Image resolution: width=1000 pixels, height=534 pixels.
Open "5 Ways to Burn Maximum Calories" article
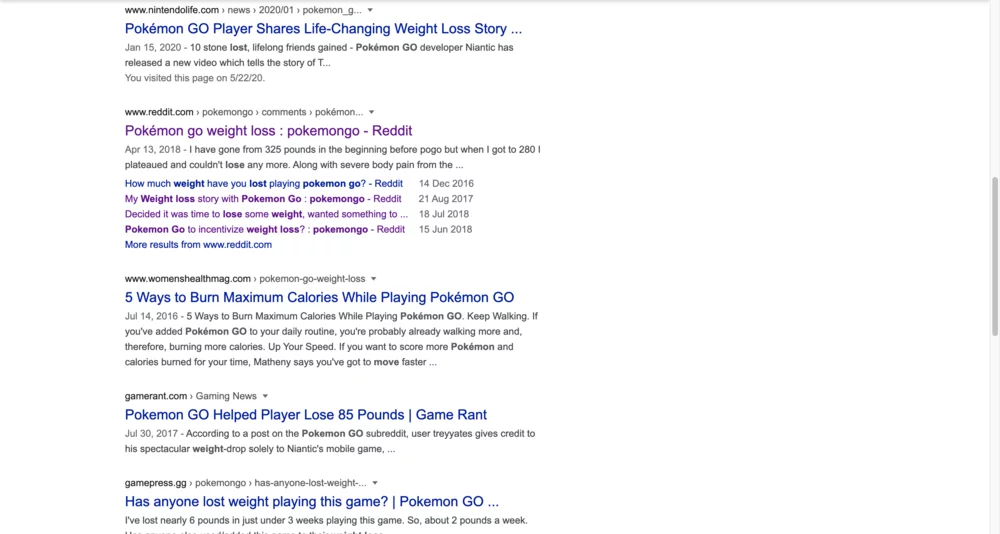click(x=319, y=297)
